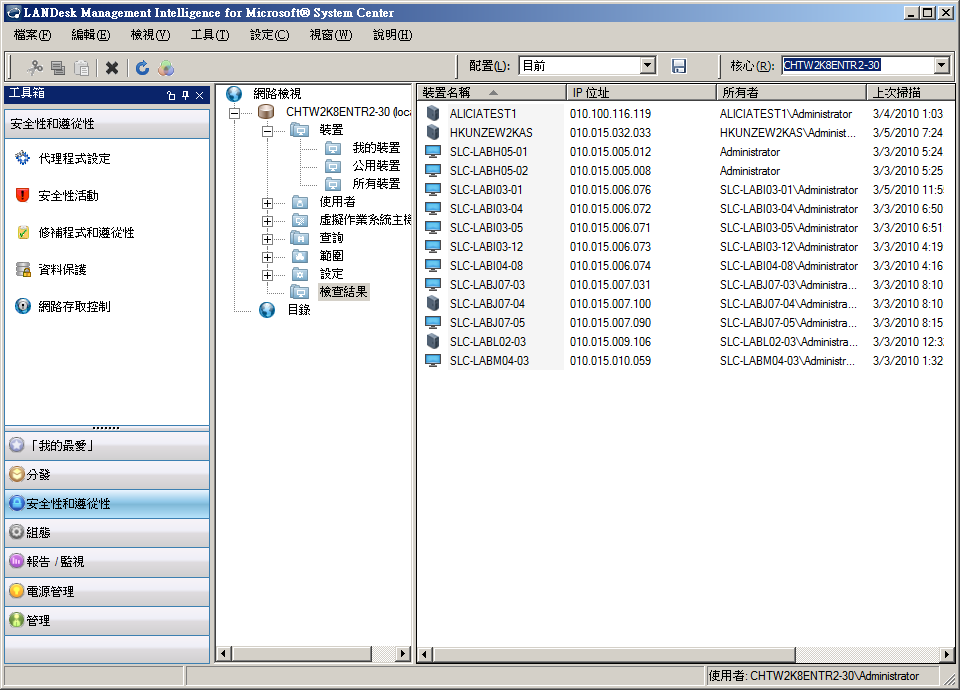
Task: Click the 工具箱 pushpin icon
Action: (186, 96)
